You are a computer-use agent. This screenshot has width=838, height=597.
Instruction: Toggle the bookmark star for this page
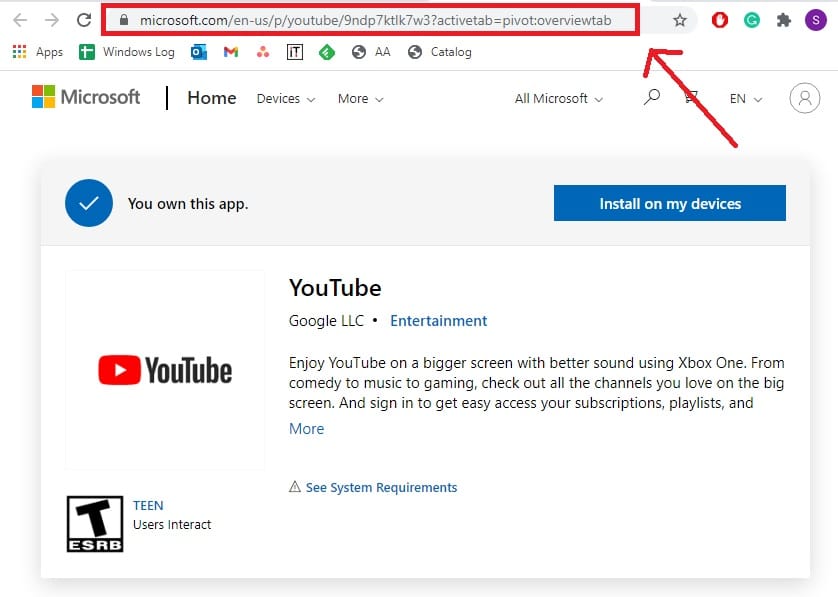pyautogui.click(x=678, y=19)
